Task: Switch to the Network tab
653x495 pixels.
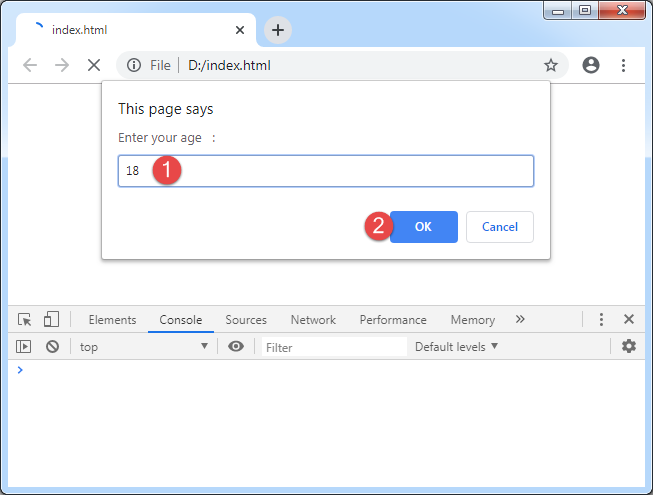Action: click(313, 320)
